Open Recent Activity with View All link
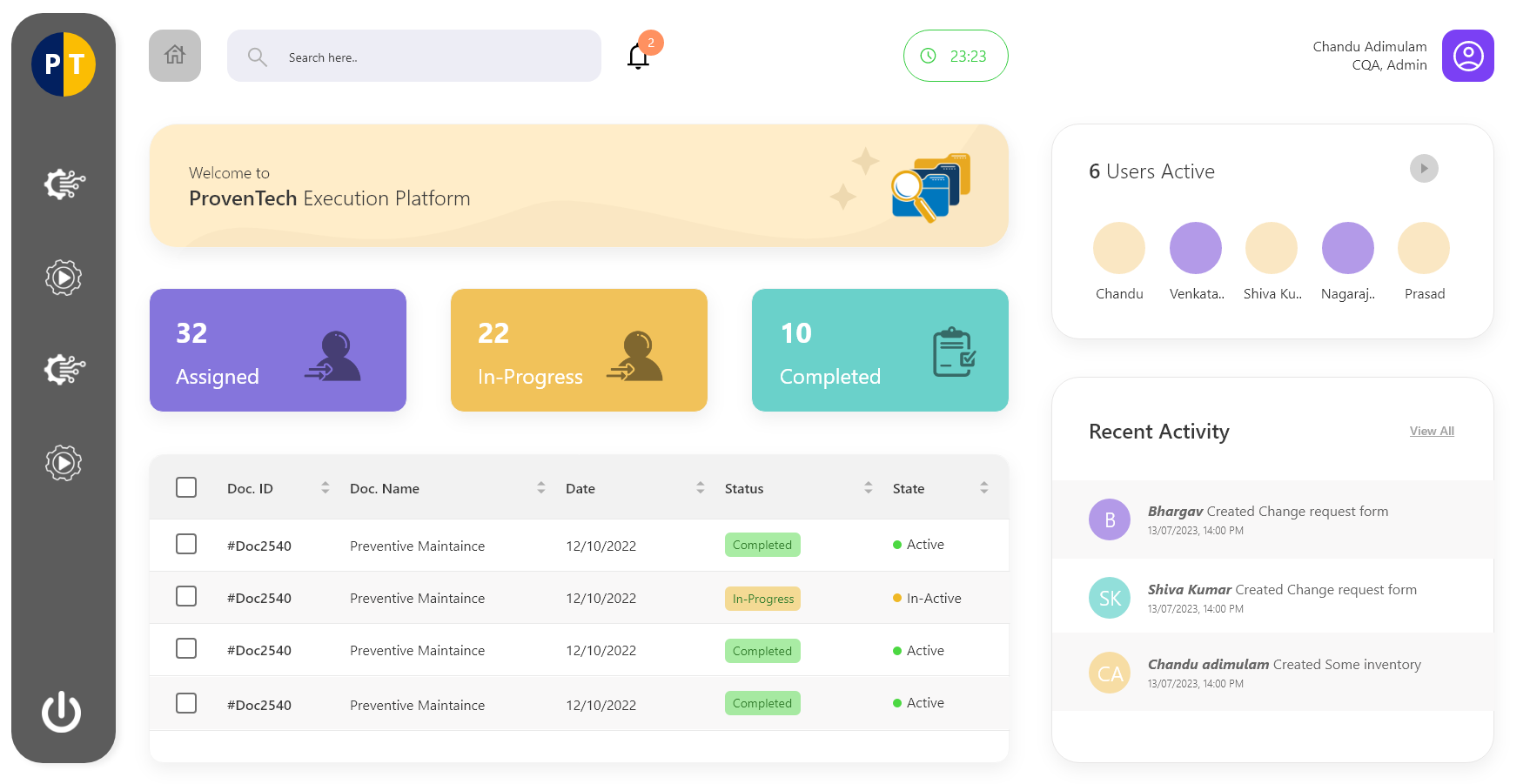The height and width of the screenshot is (784, 1530). [x=1431, y=431]
